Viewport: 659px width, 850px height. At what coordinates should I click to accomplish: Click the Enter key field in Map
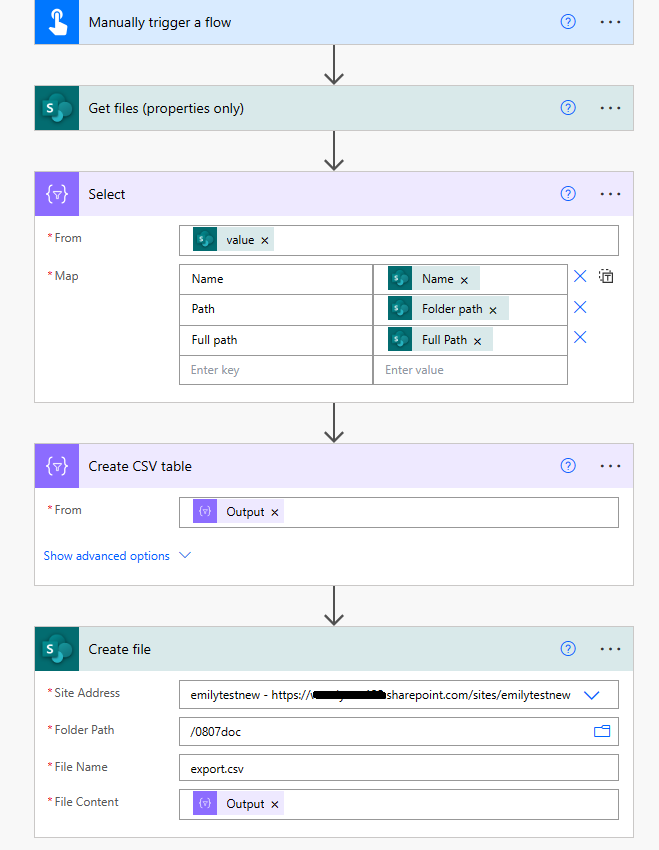[276, 369]
